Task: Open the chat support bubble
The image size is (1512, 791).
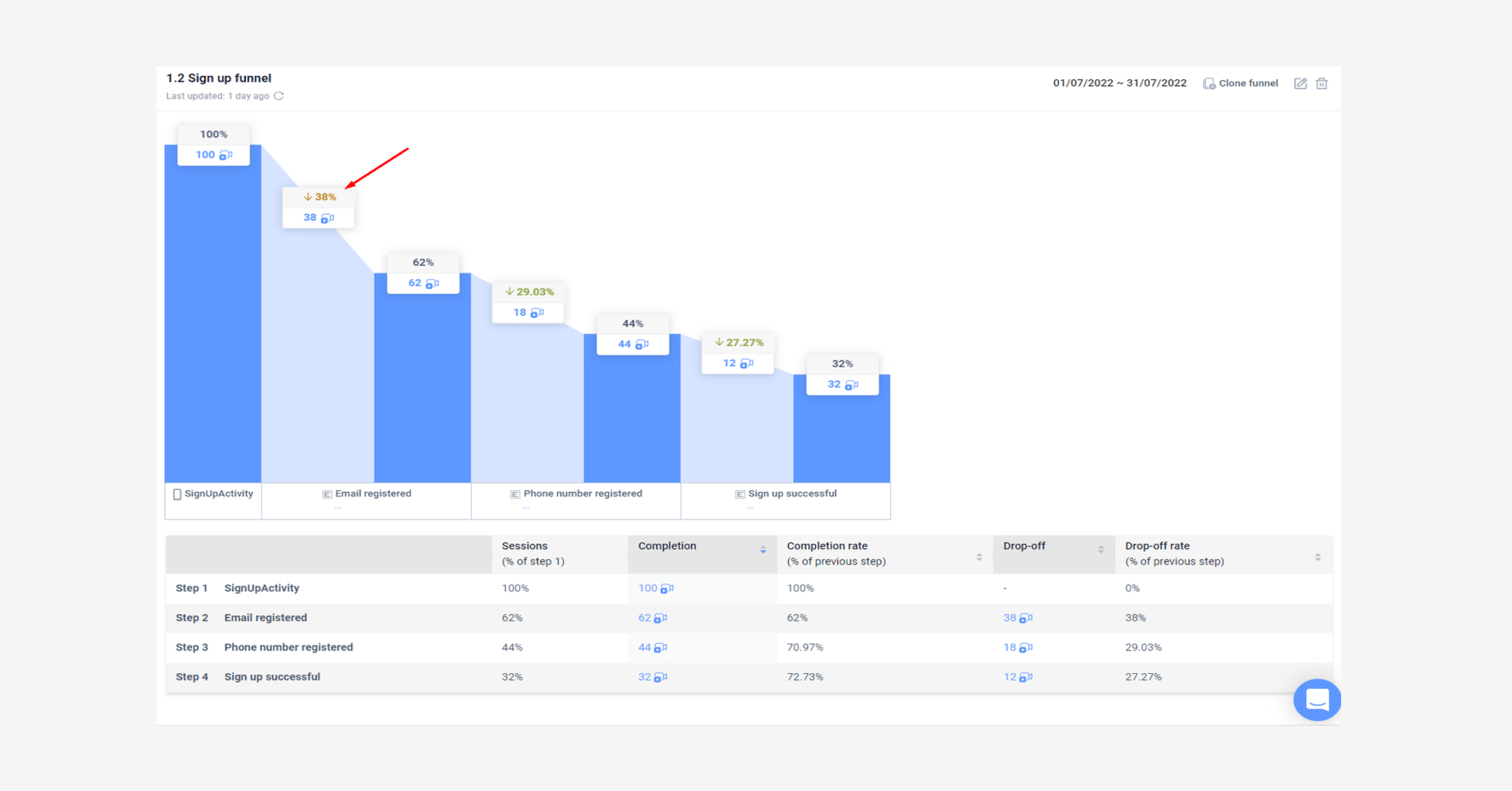Action: [x=1316, y=700]
